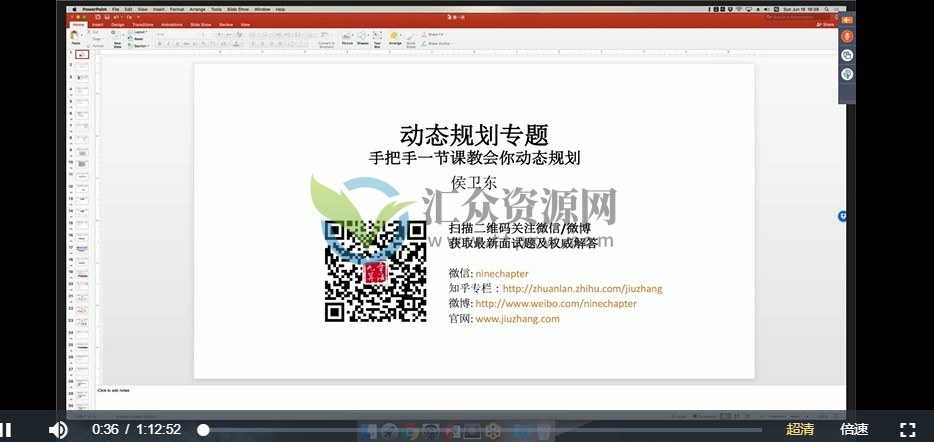Toggle Bold formatting
The image size is (934, 442).
click(159, 44)
